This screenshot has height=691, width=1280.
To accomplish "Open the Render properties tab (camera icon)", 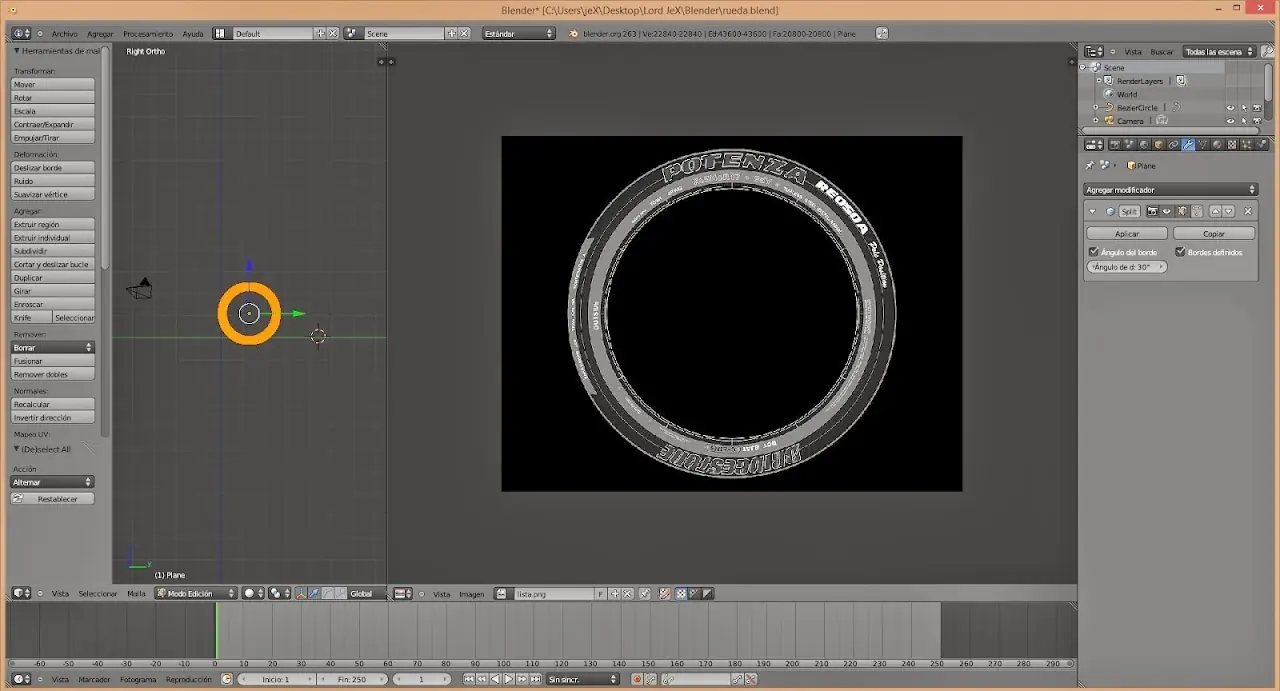I will [1115, 145].
